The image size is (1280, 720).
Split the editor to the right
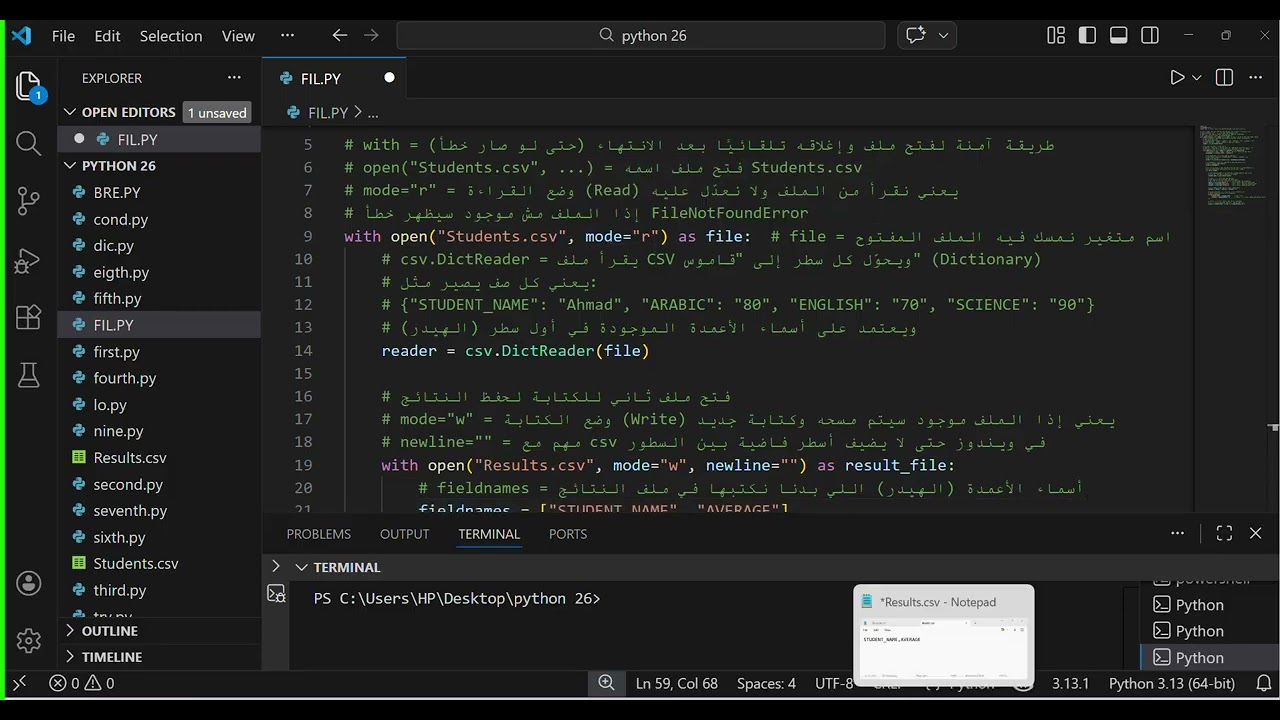pyautogui.click(x=1224, y=78)
